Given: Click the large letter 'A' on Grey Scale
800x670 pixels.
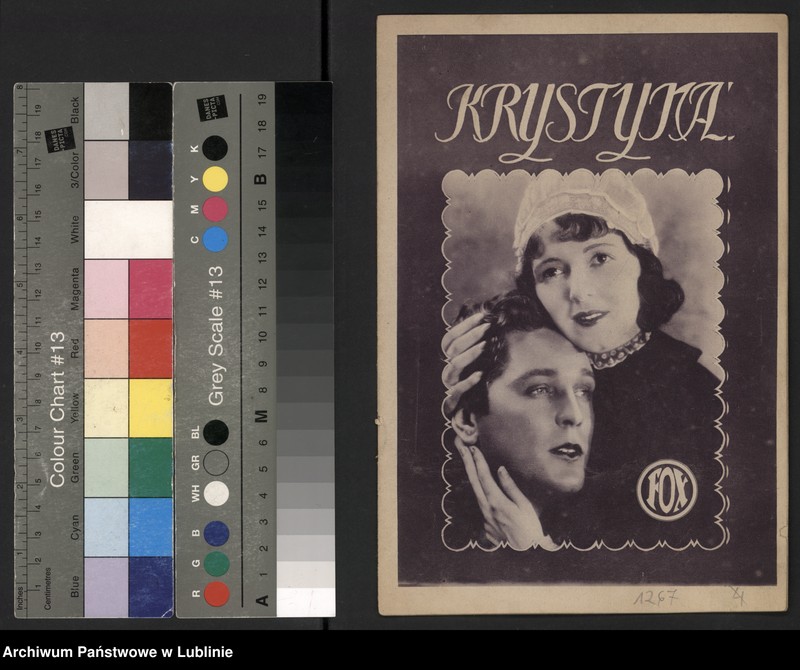Looking at the screenshot, I should click(x=262, y=600).
